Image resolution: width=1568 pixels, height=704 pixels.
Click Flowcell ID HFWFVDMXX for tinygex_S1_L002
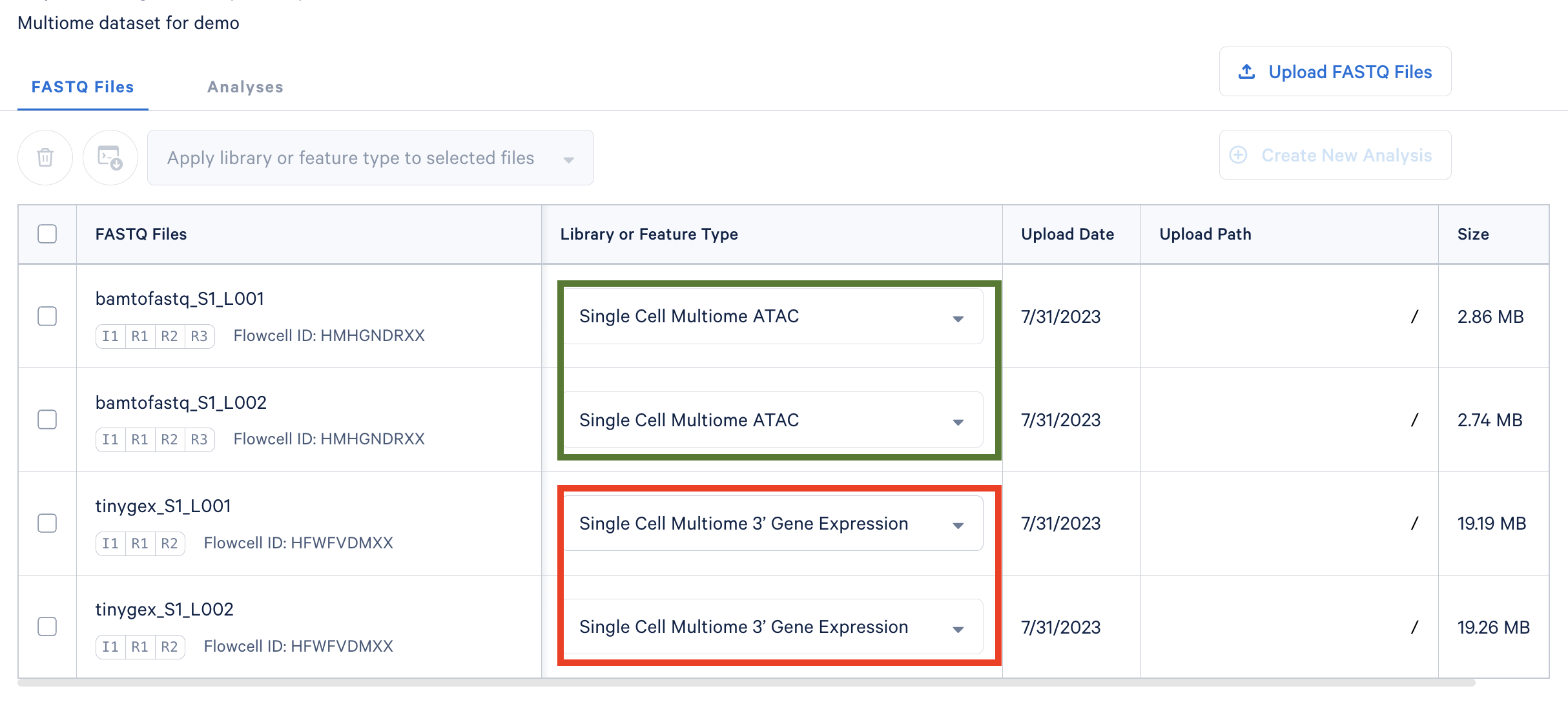coord(298,647)
